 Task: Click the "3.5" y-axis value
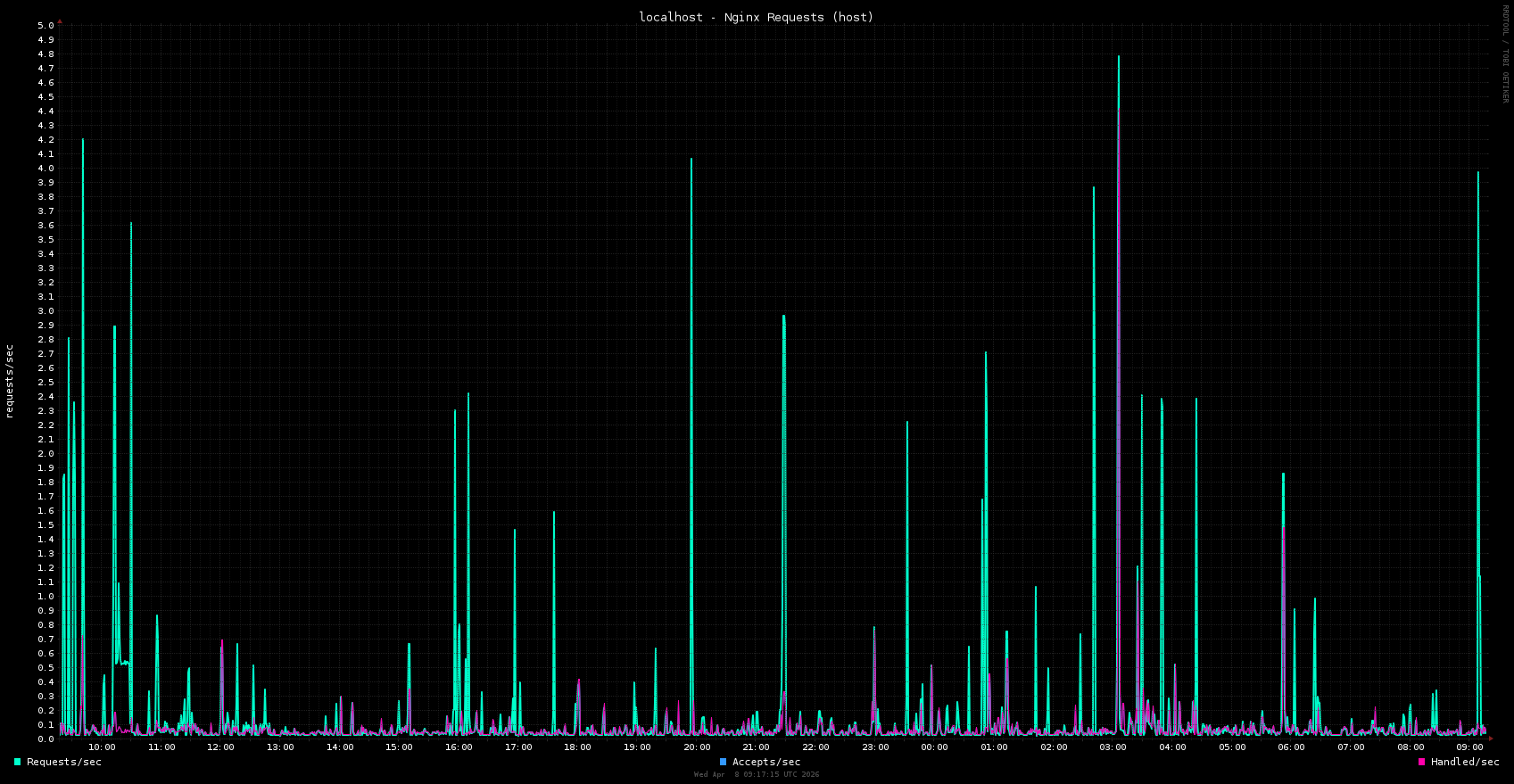point(46,240)
